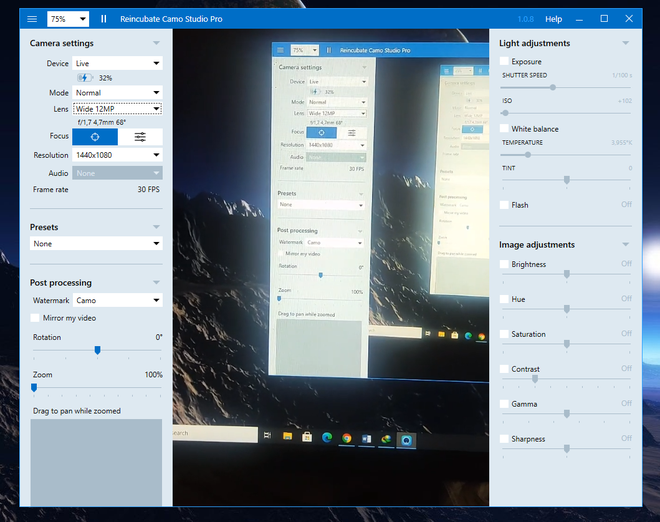
Task: Click the Rotation slider handle
Action: point(97,350)
